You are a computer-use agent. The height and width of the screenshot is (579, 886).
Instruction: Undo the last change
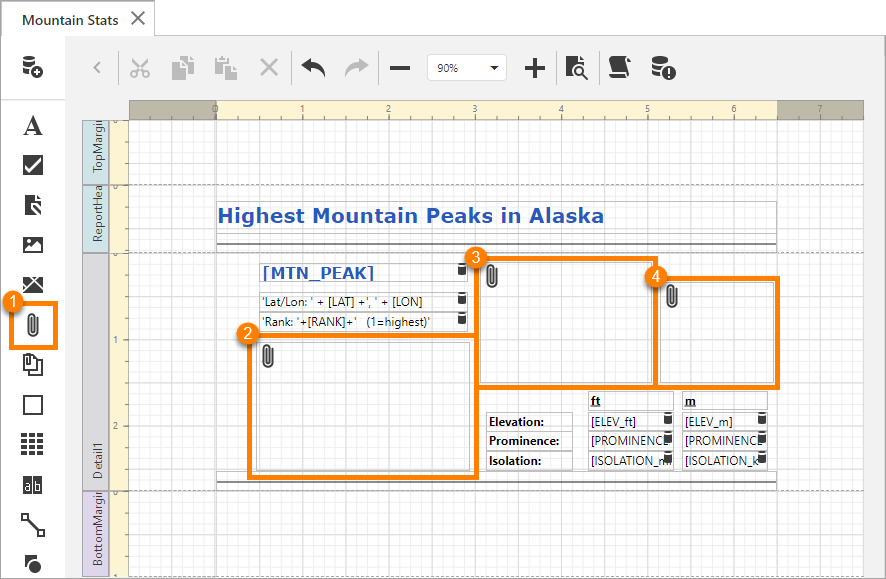tap(313, 68)
